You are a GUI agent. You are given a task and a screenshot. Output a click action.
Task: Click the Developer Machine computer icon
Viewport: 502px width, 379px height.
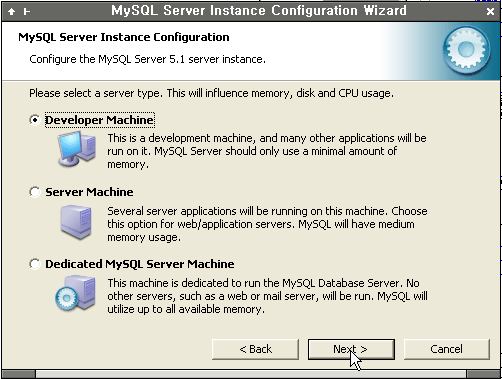click(x=77, y=149)
